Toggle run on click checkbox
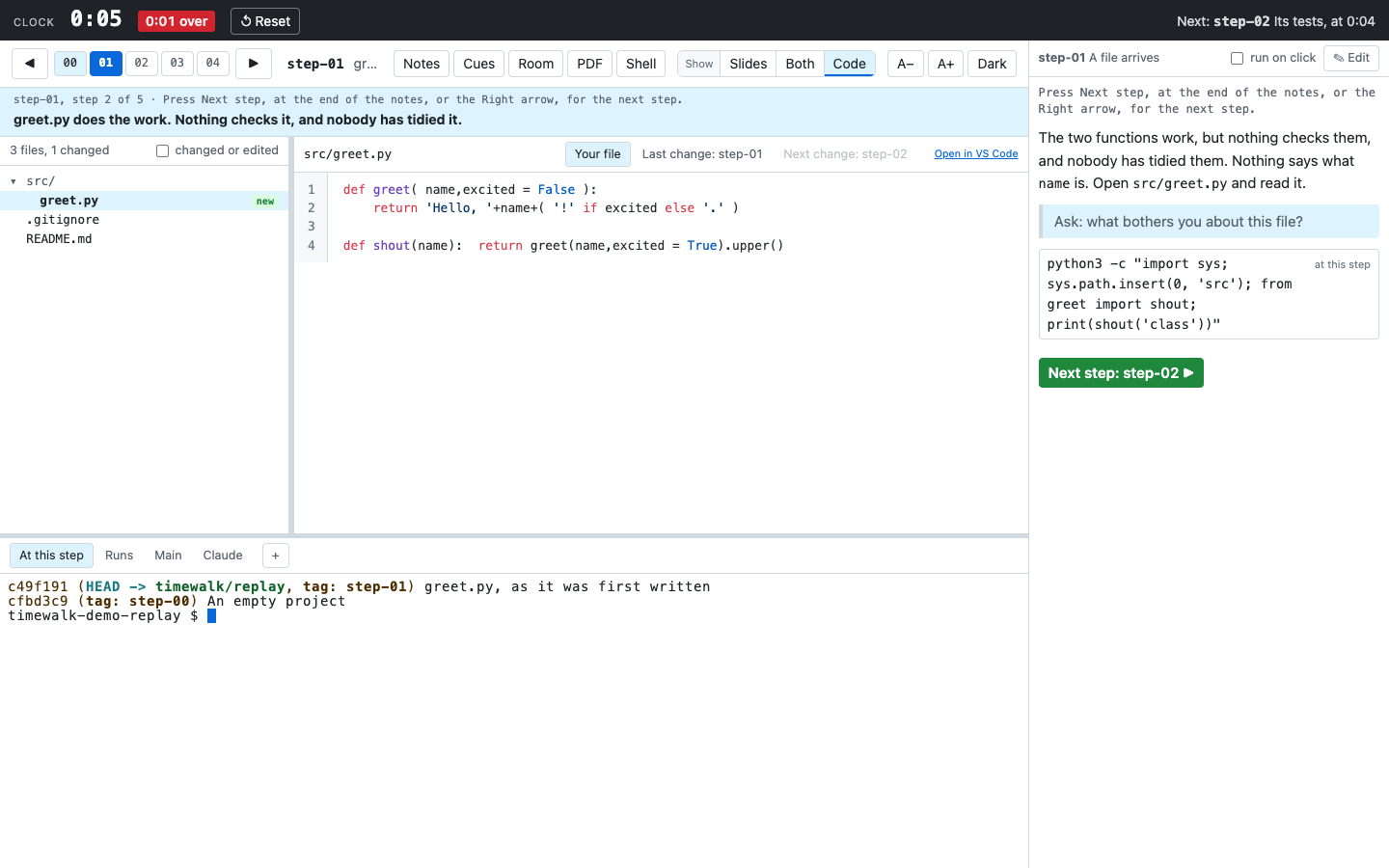The image size is (1389, 868). click(x=1237, y=58)
